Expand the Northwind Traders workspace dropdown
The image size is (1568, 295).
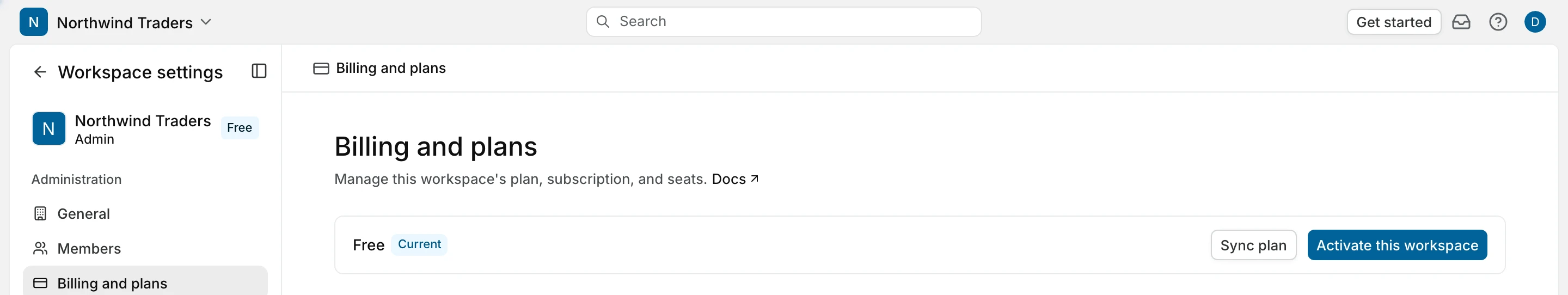(206, 22)
